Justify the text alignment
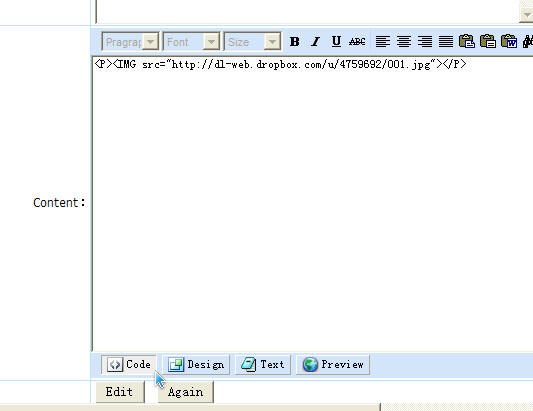The image size is (533, 411). pos(446,42)
